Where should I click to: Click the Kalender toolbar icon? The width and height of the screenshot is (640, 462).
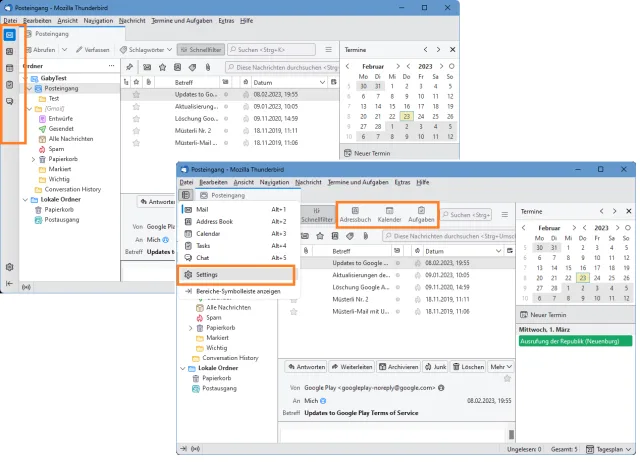[x=389, y=215]
